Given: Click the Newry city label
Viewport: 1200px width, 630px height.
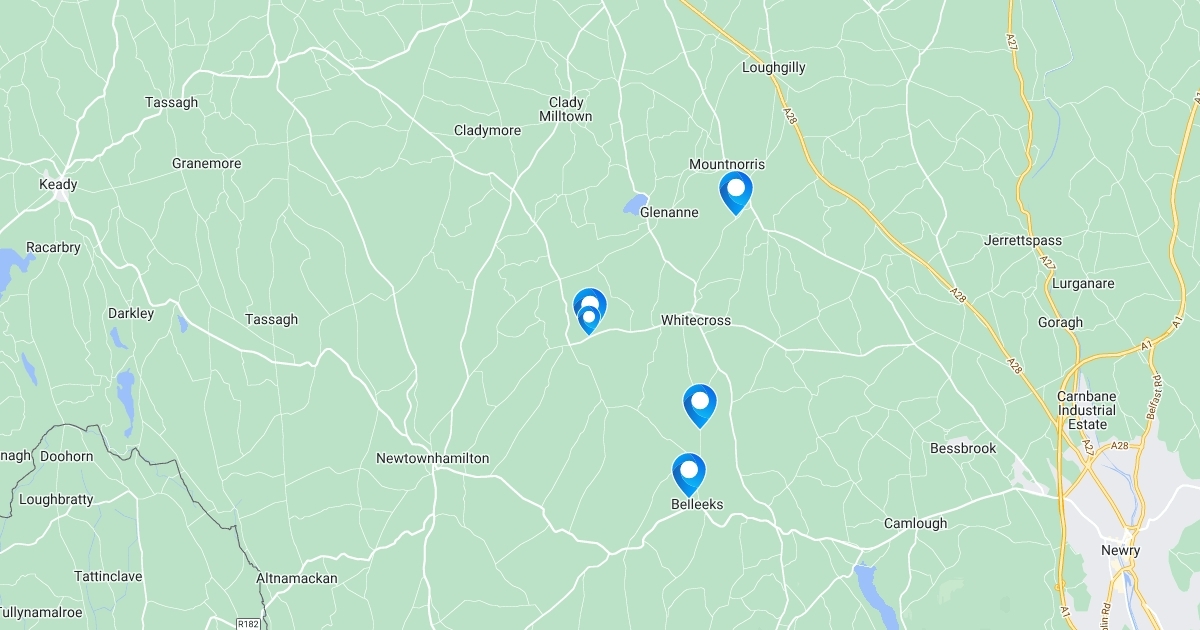Looking at the screenshot, I should click(1120, 550).
